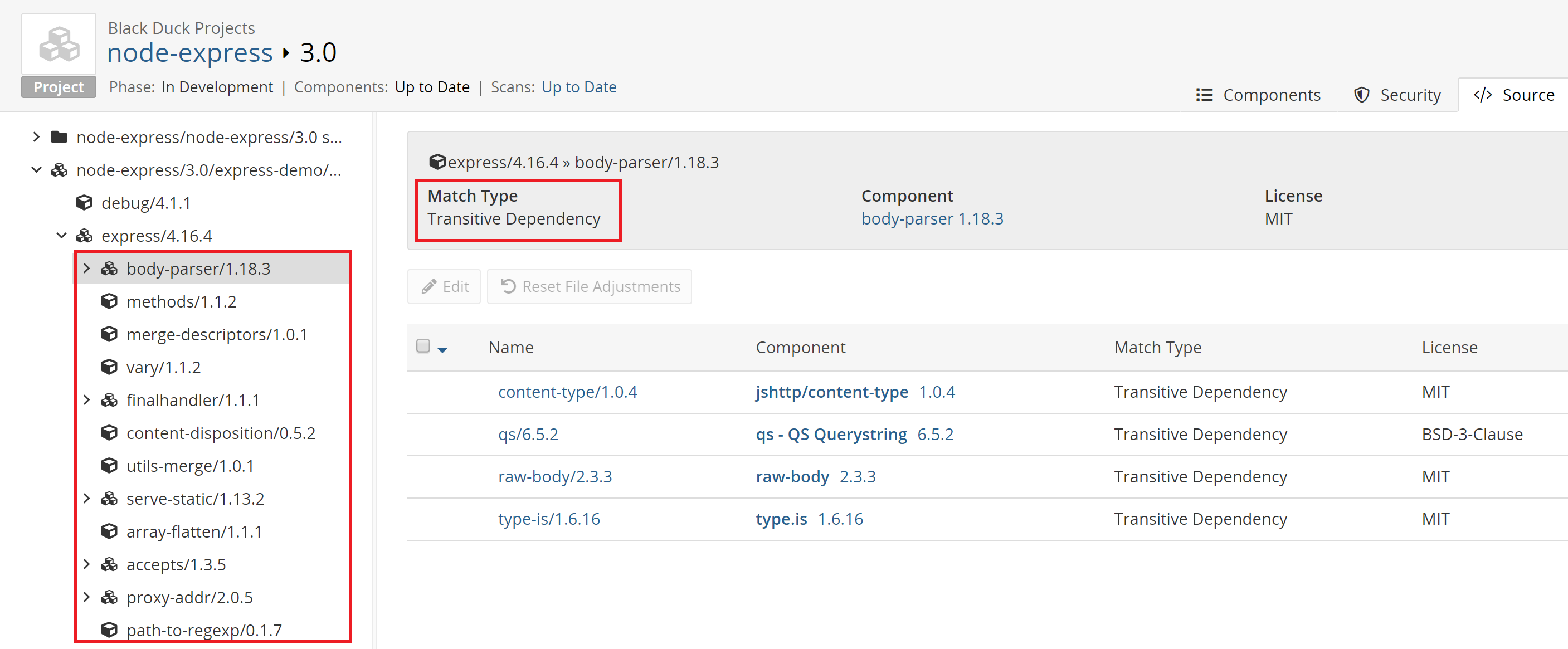This screenshot has height=649, width=1568.
Task: Switch to the Security tab
Action: click(x=1397, y=95)
